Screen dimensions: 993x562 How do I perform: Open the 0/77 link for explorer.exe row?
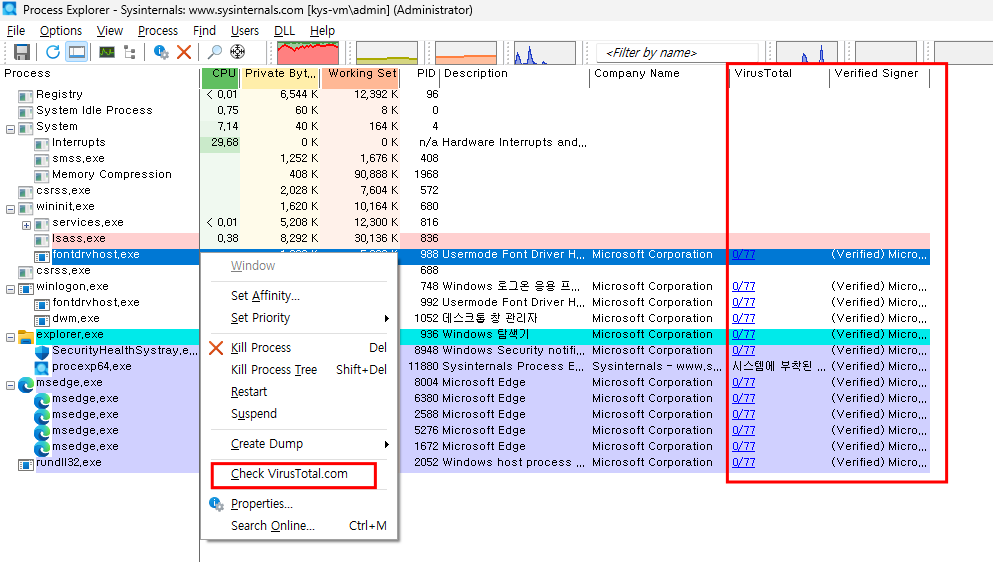(743, 335)
